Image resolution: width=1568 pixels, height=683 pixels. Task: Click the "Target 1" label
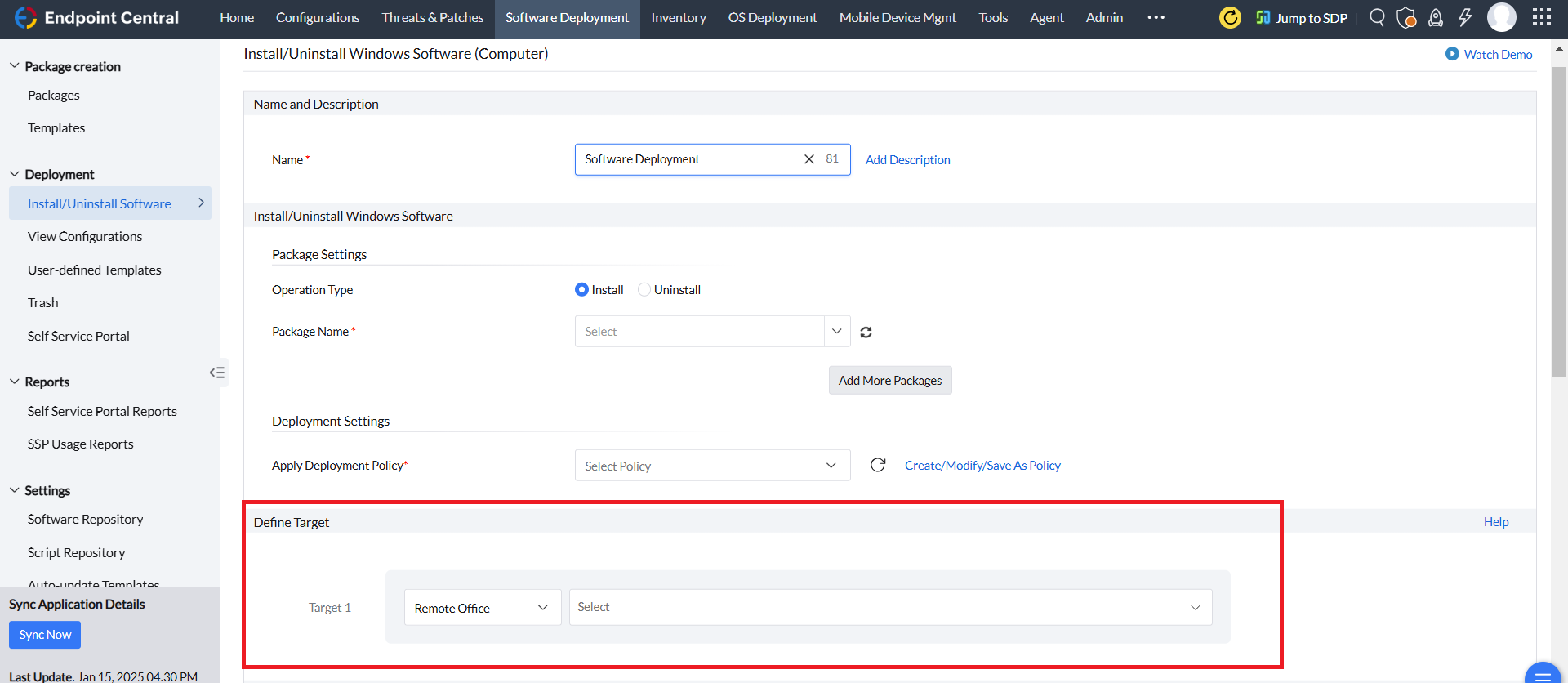pyautogui.click(x=330, y=608)
